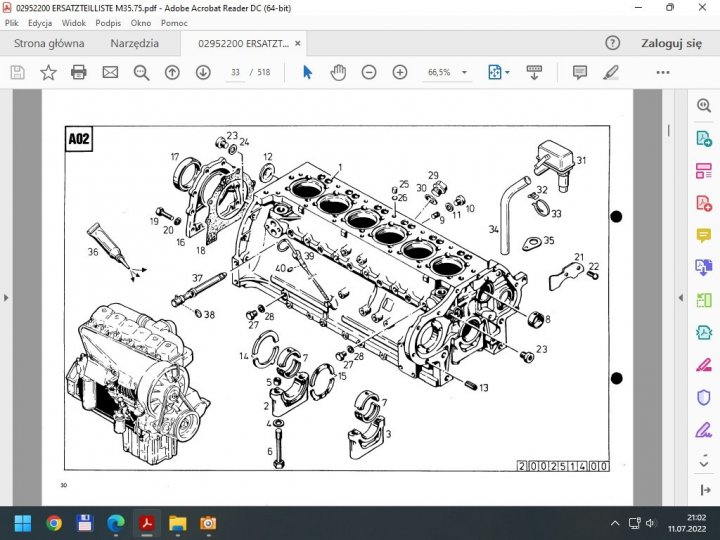The width and height of the screenshot is (720, 540).
Task: Click the zoom in plus button
Action: click(x=400, y=72)
